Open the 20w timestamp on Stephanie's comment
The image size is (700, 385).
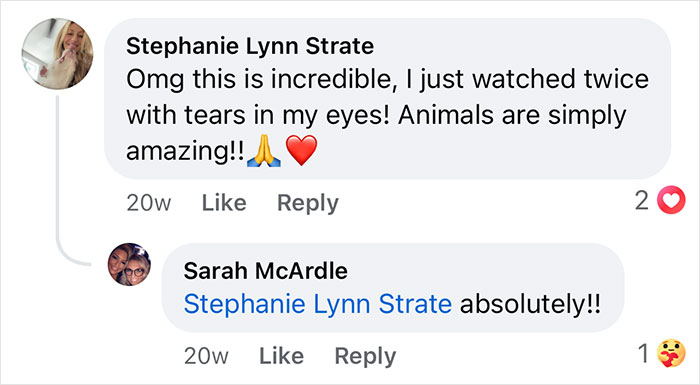(149, 203)
